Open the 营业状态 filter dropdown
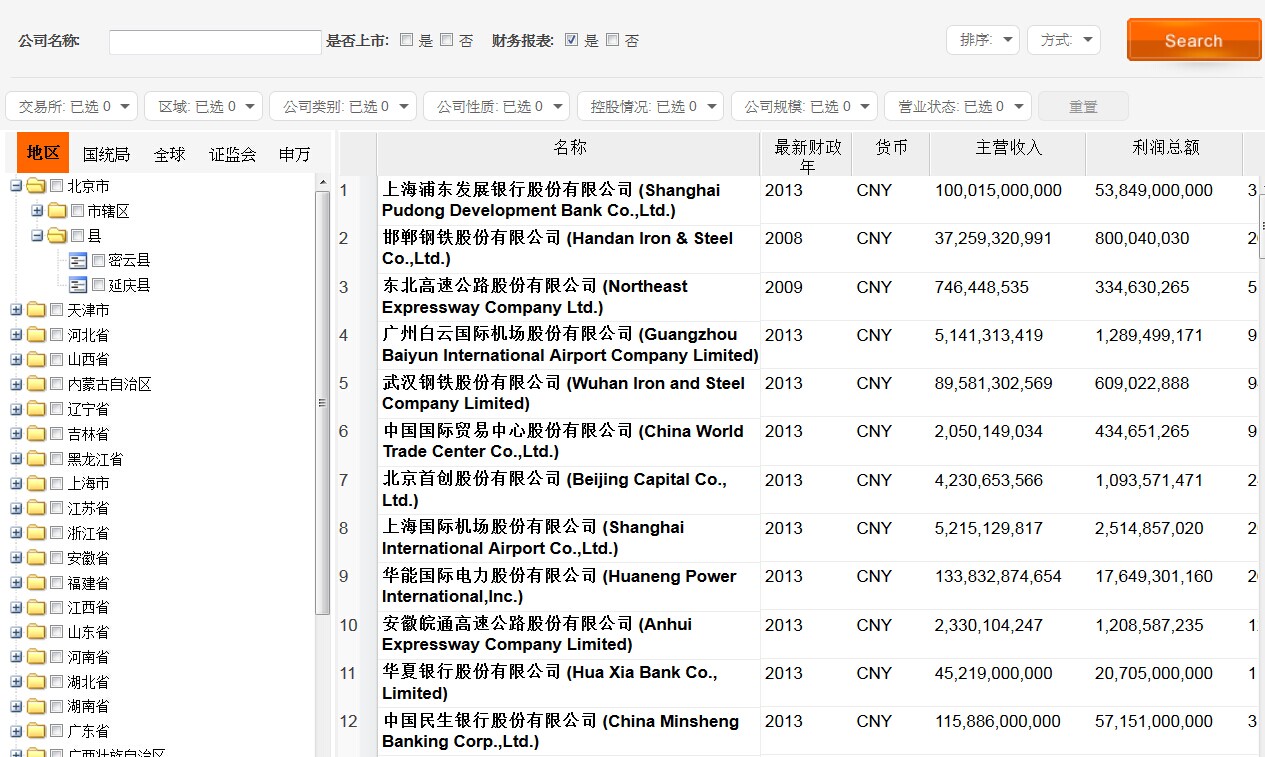 click(958, 106)
